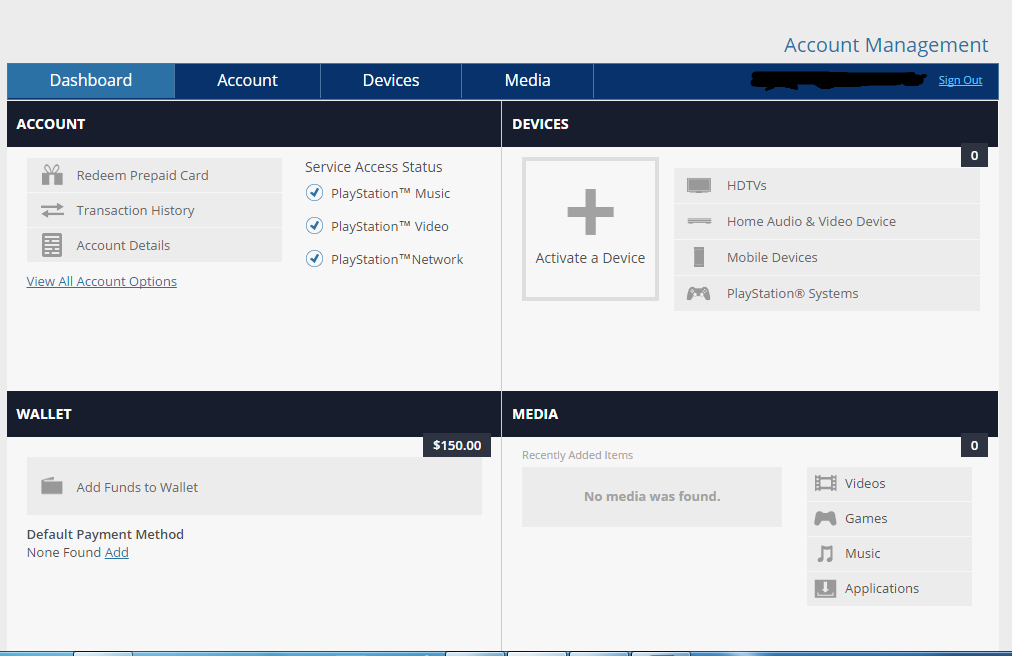The image size is (1012, 656).
Task: Toggle the PlayStation Music checkmark
Action: tap(314, 192)
